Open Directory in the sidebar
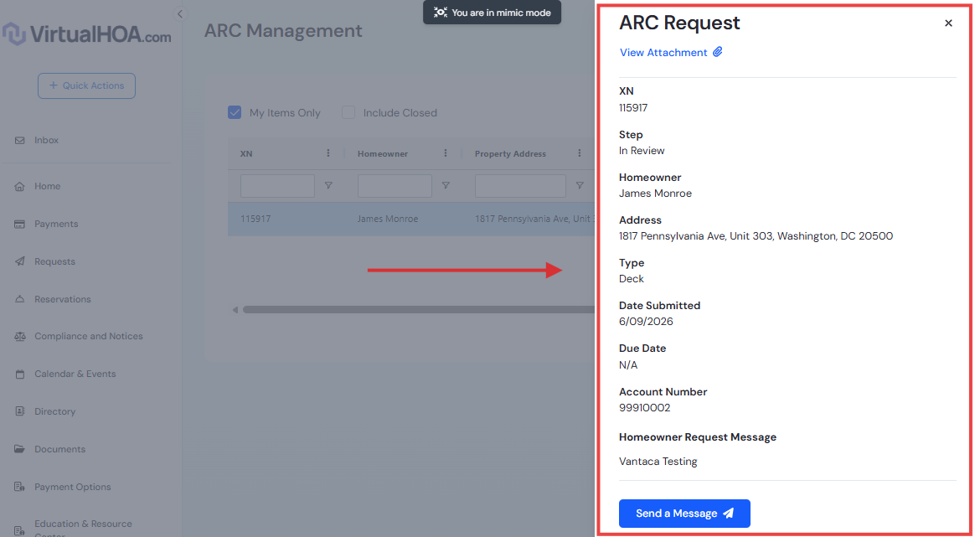Image resolution: width=975 pixels, height=537 pixels. point(55,411)
